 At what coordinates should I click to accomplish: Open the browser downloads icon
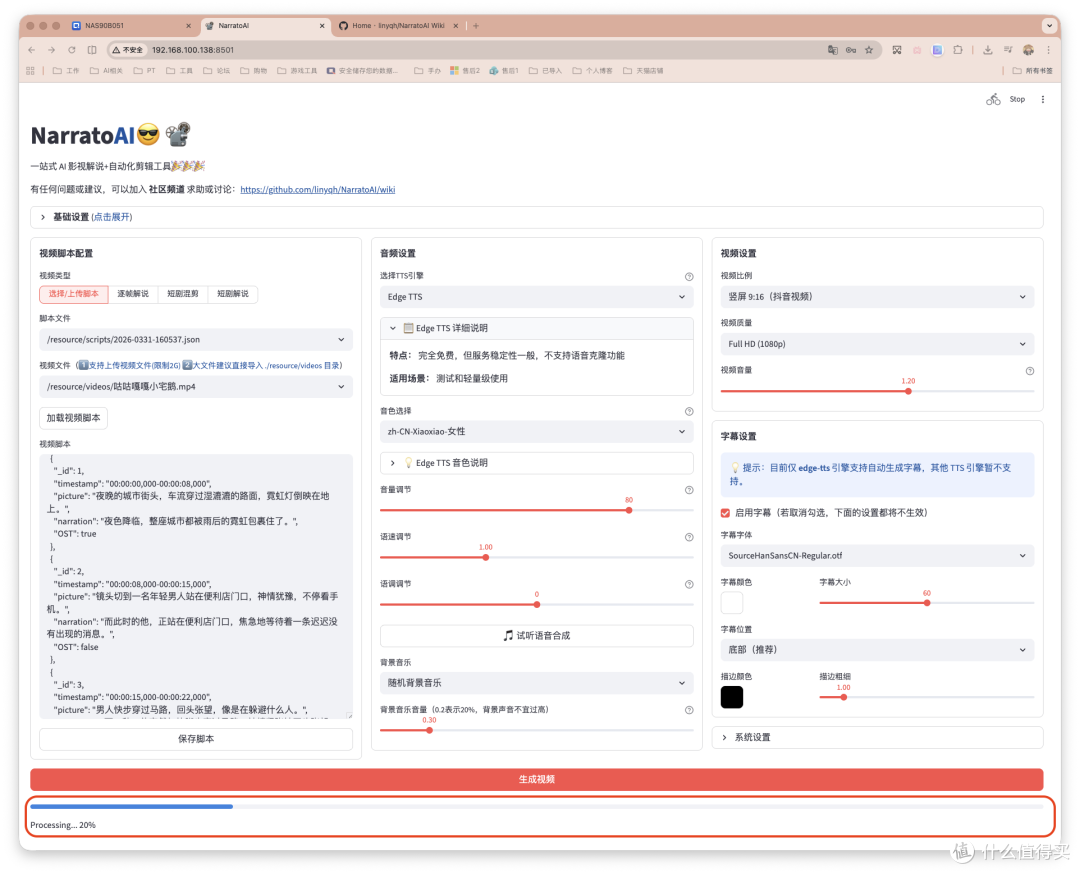point(987,50)
